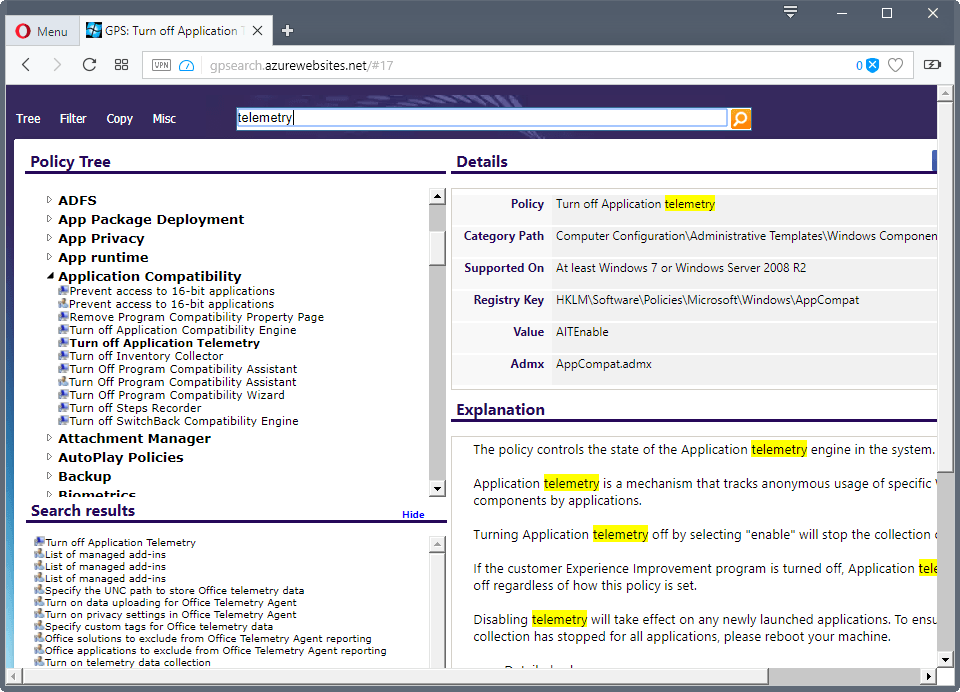Screen dimensions: 960x692
Task: Open the Misc menu
Action: point(164,119)
